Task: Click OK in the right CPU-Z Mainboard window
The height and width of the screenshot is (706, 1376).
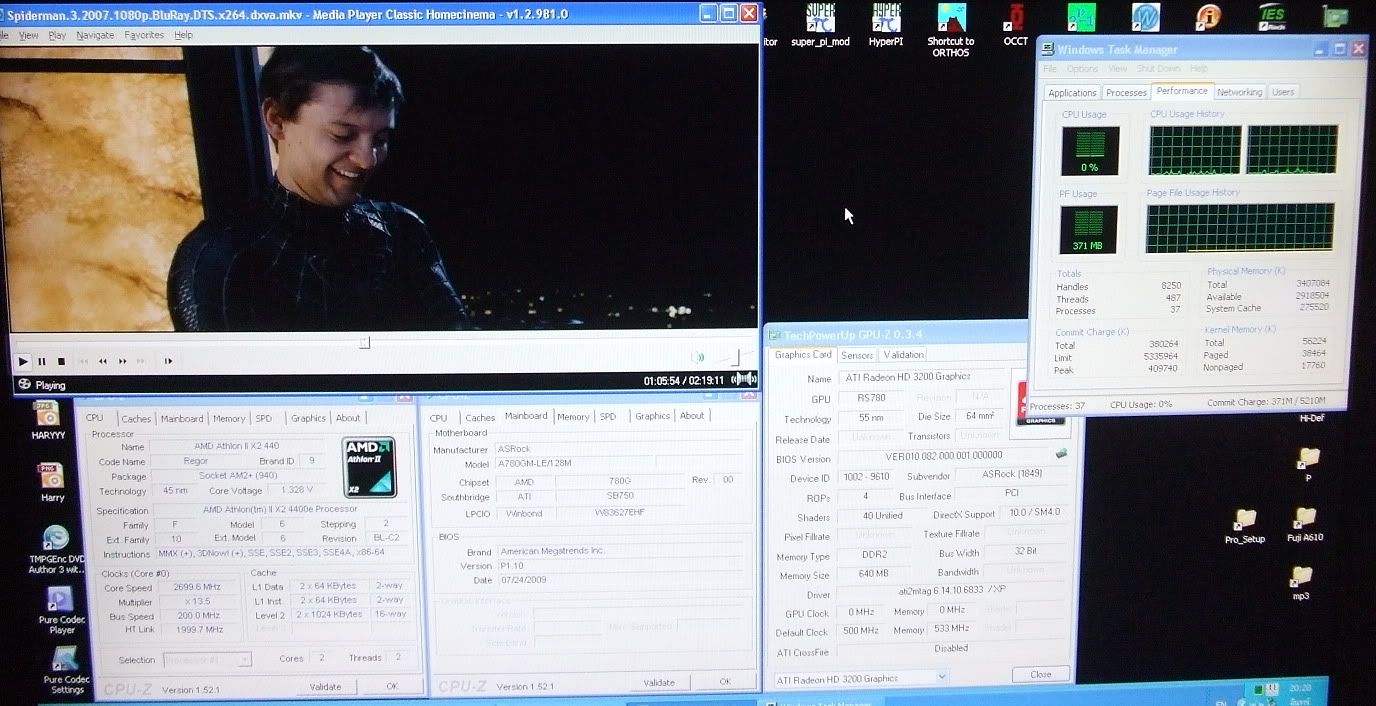Action: tap(725, 681)
